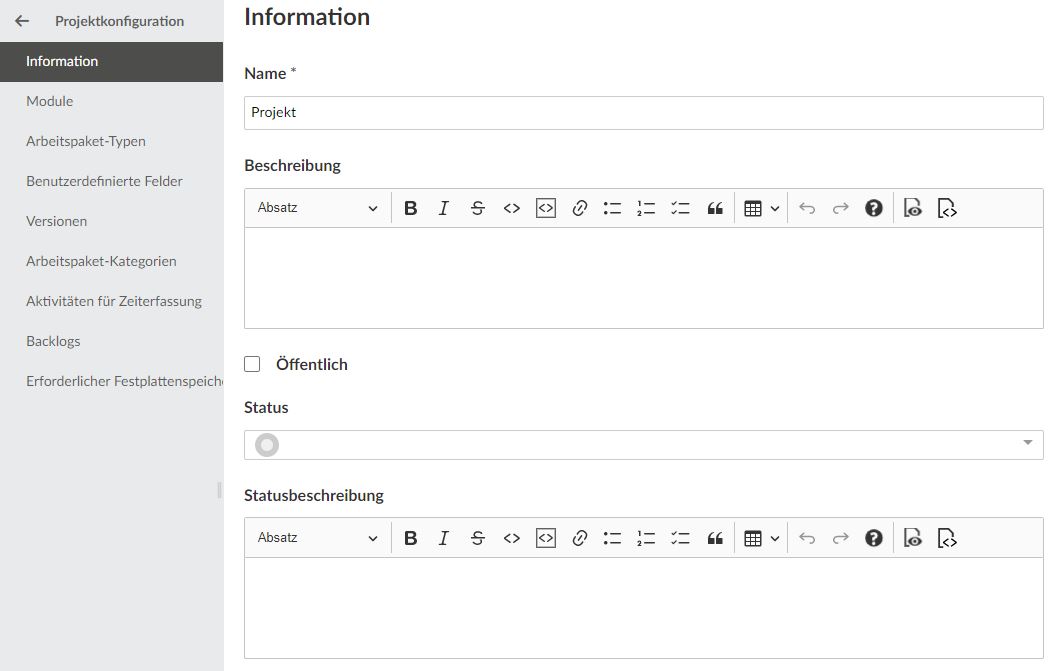Open Benutzerdefinierte Felder page
1055x671 pixels.
[104, 181]
